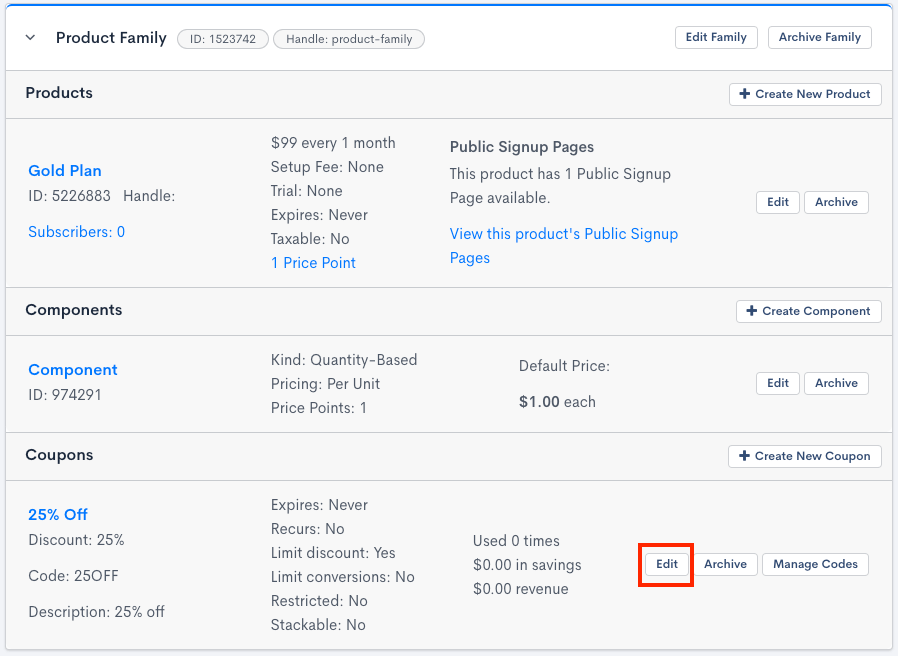Archive the Gold Plan product
The width and height of the screenshot is (898, 656).
point(836,202)
